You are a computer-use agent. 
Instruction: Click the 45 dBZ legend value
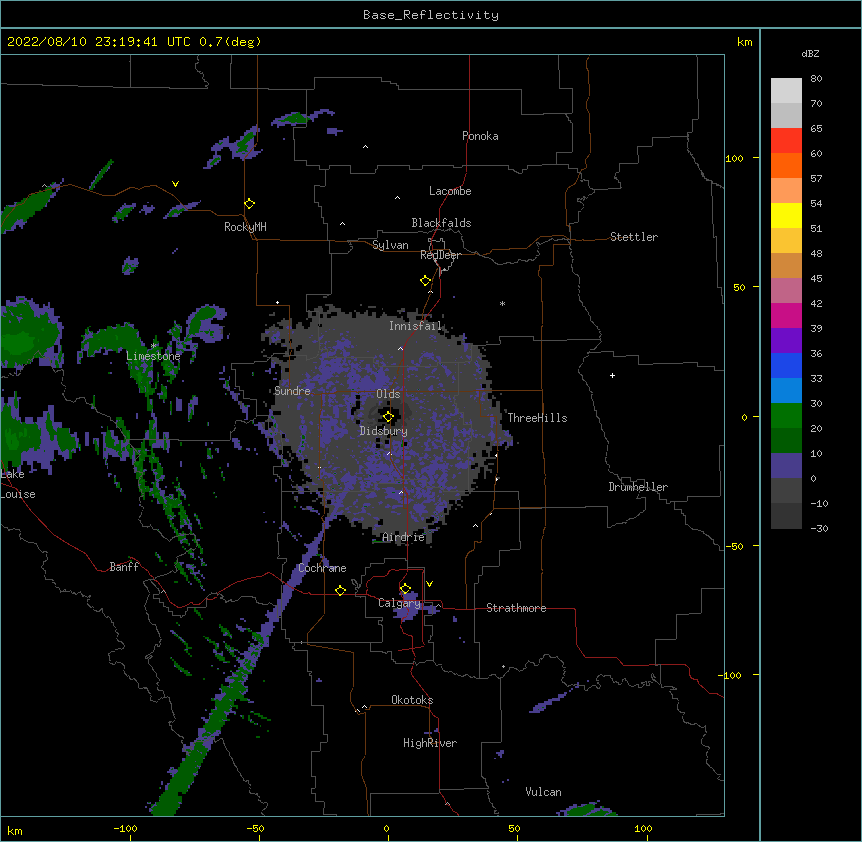point(816,278)
